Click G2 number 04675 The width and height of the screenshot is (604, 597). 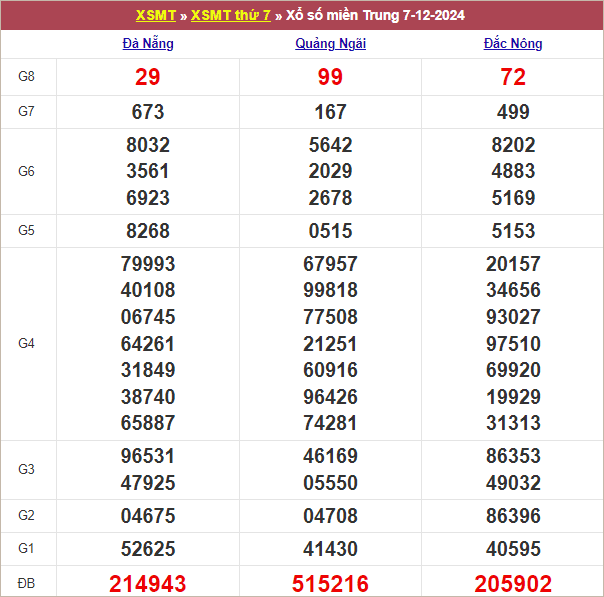(x=148, y=516)
